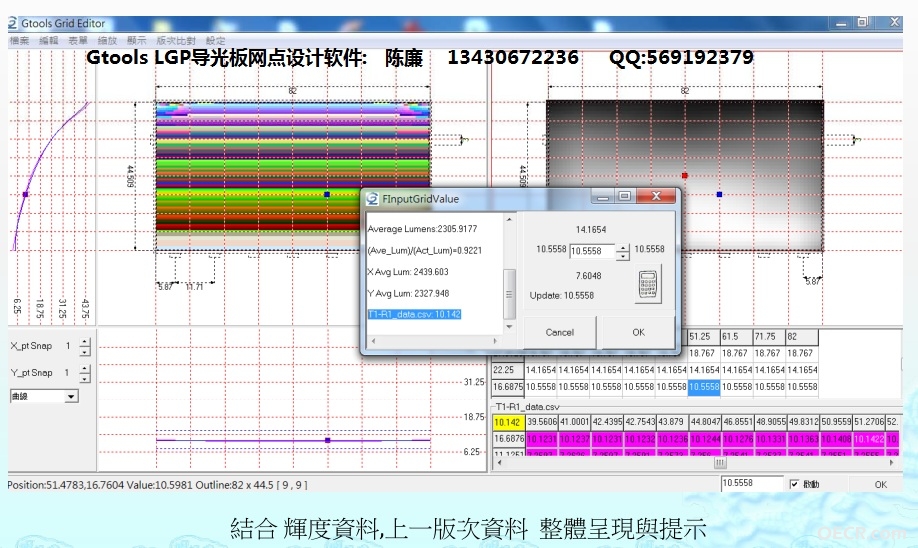Image resolution: width=918 pixels, height=548 pixels.
Task: Increment the dialog value spinner up arrow
Action: pyautogui.click(x=623, y=248)
